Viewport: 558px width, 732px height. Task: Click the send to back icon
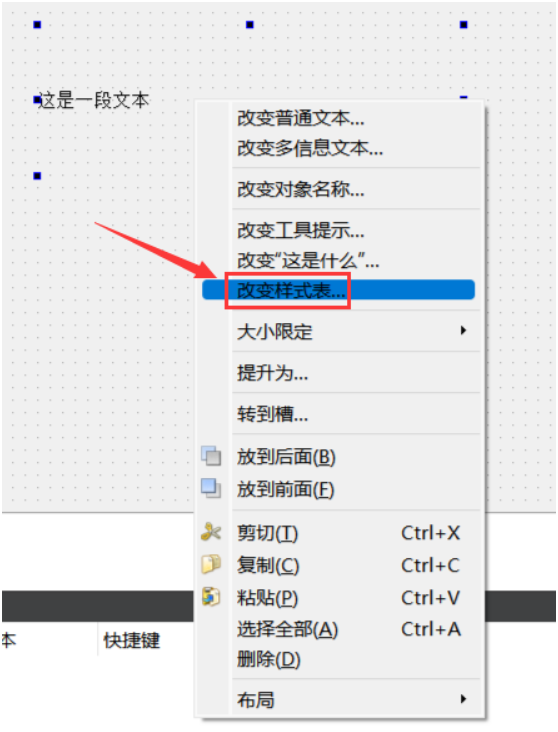(x=211, y=456)
